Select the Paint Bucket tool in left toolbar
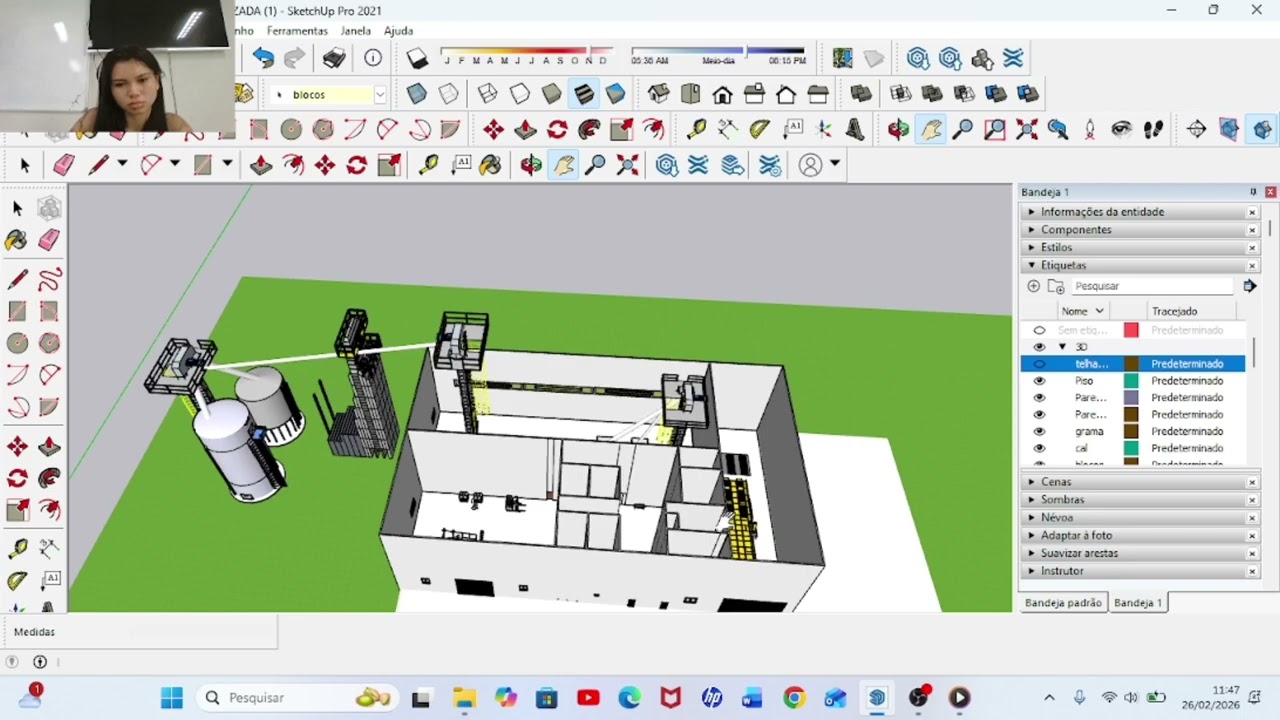The image size is (1280, 720). point(17,240)
